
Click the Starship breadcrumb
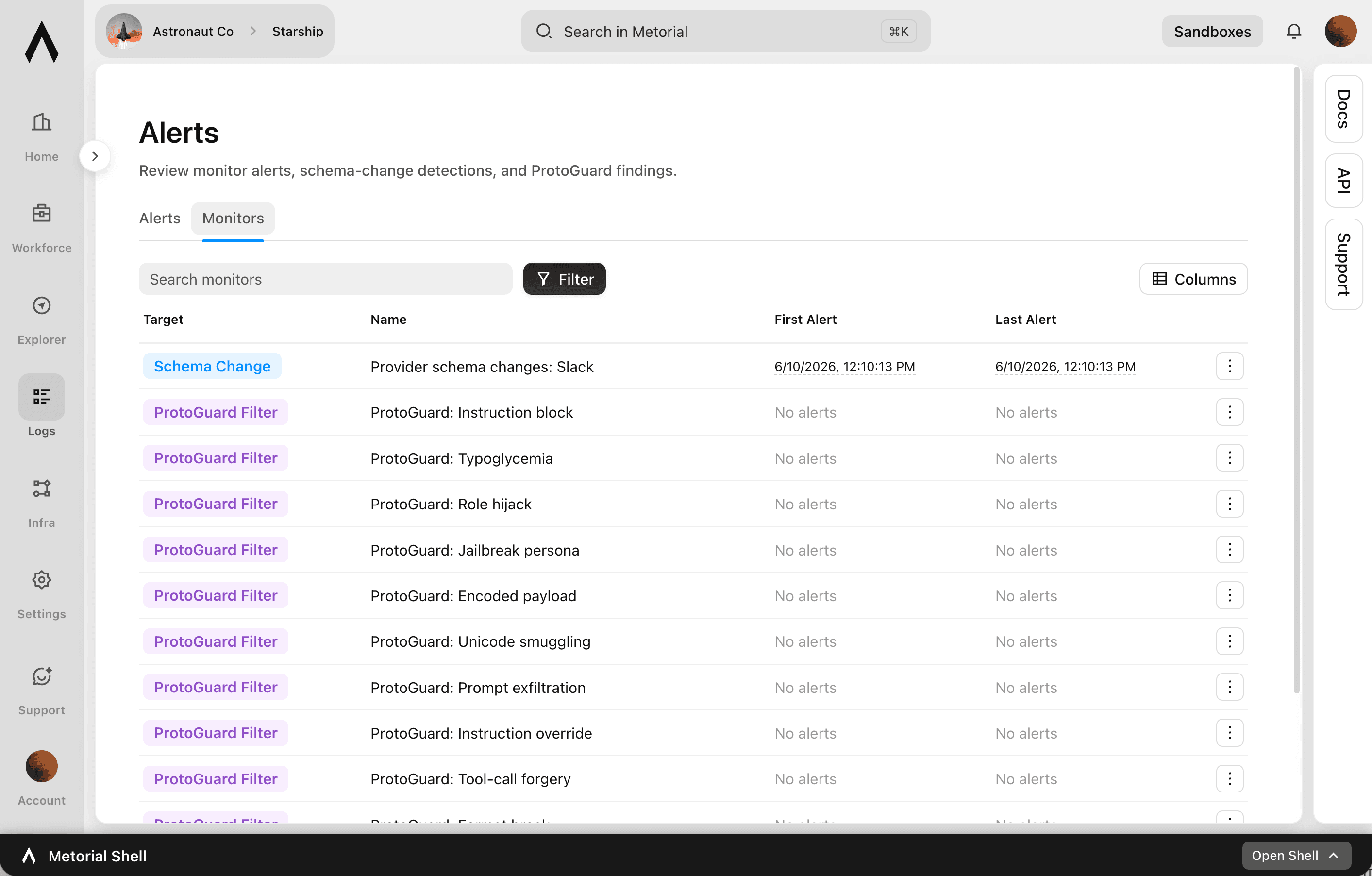tap(298, 32)
